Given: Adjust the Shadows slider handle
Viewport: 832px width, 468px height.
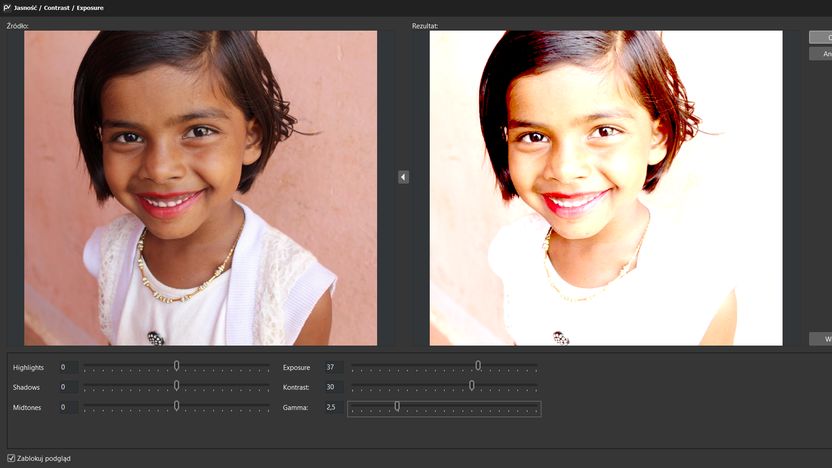Looking at the screenshot, I should (x=176, y=386).
